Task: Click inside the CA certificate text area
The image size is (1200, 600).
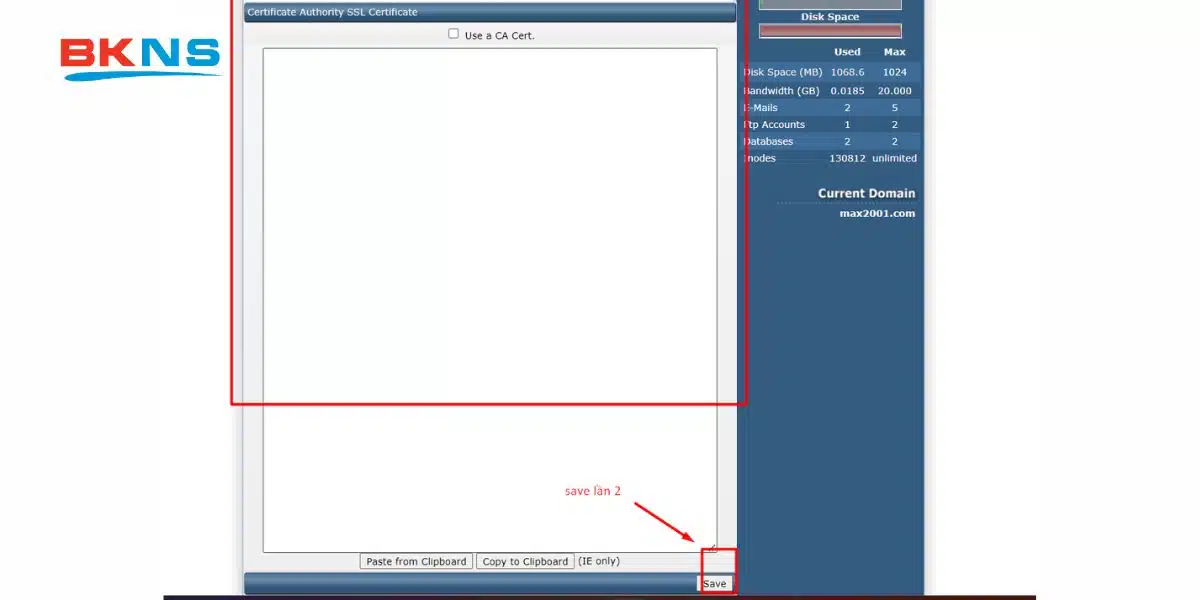Action: click(x=490, y=300)
